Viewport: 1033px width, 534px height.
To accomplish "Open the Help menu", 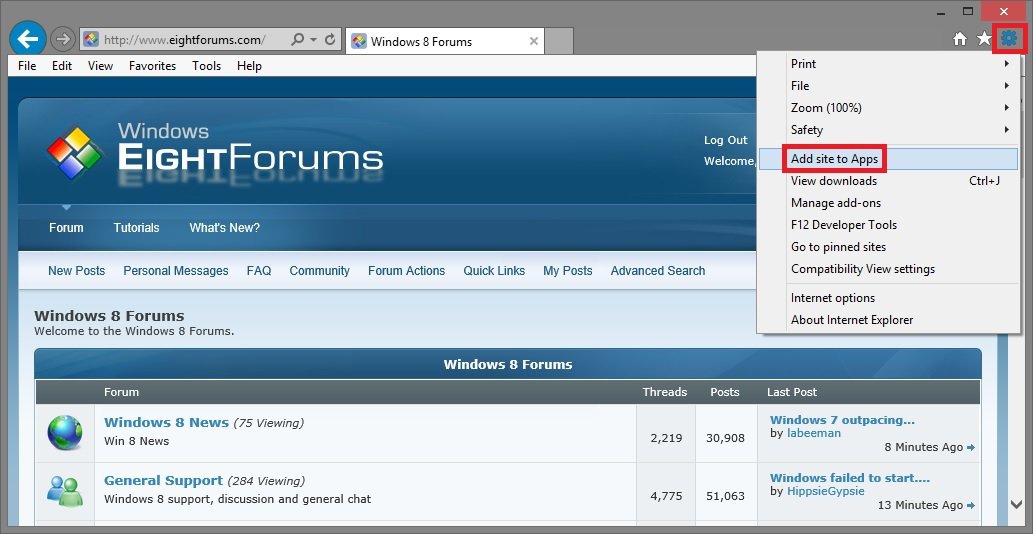I will point(249,66).
